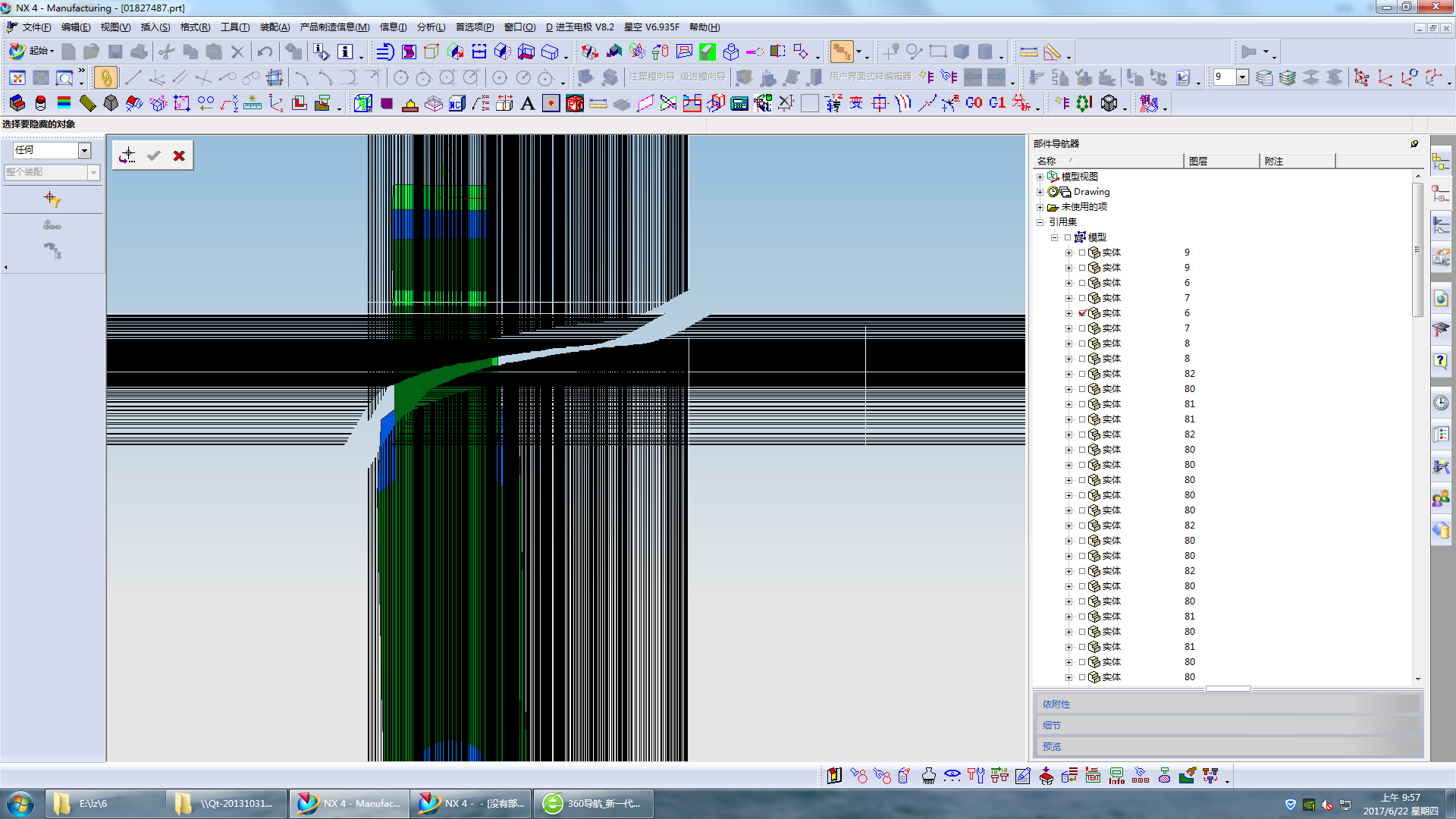Click the measure angle protractor icon
The image size is (1456, 819).
pyautogui.click(x=1053, y=52)
